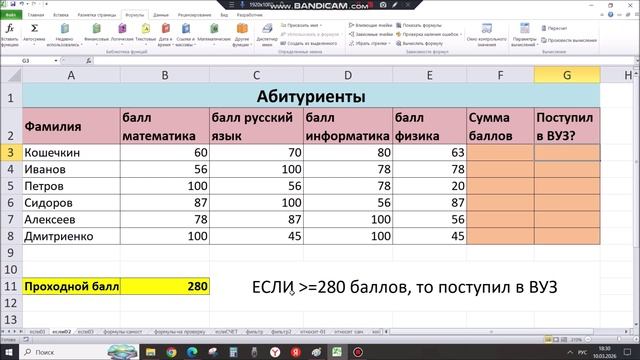Image resolution: width=640 pixels, height=360 pixels.
Task: Click the AutoSum sigma icon
Action: (x=34, y=29)
